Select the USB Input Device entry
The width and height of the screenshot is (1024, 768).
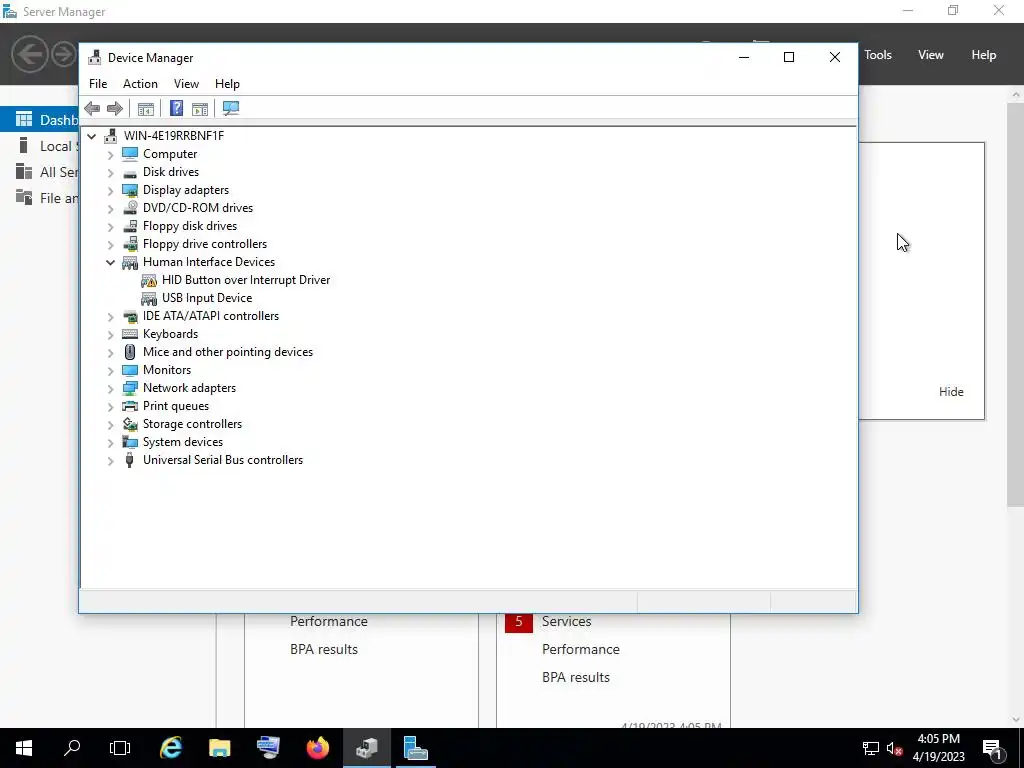coord(206,298)
